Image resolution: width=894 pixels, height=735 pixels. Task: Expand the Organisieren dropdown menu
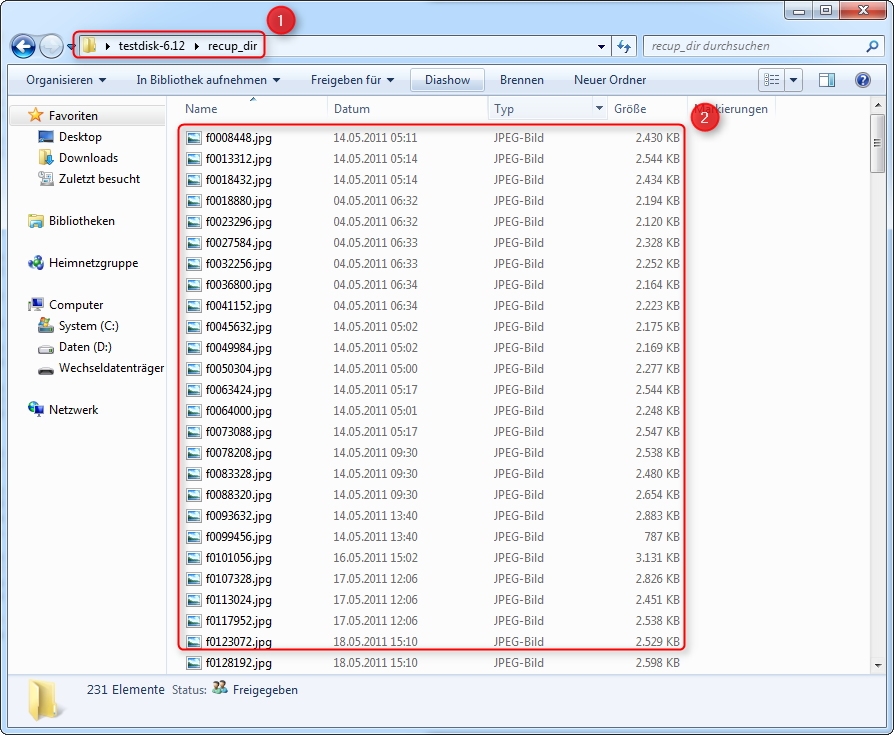[x=66, y=80]
